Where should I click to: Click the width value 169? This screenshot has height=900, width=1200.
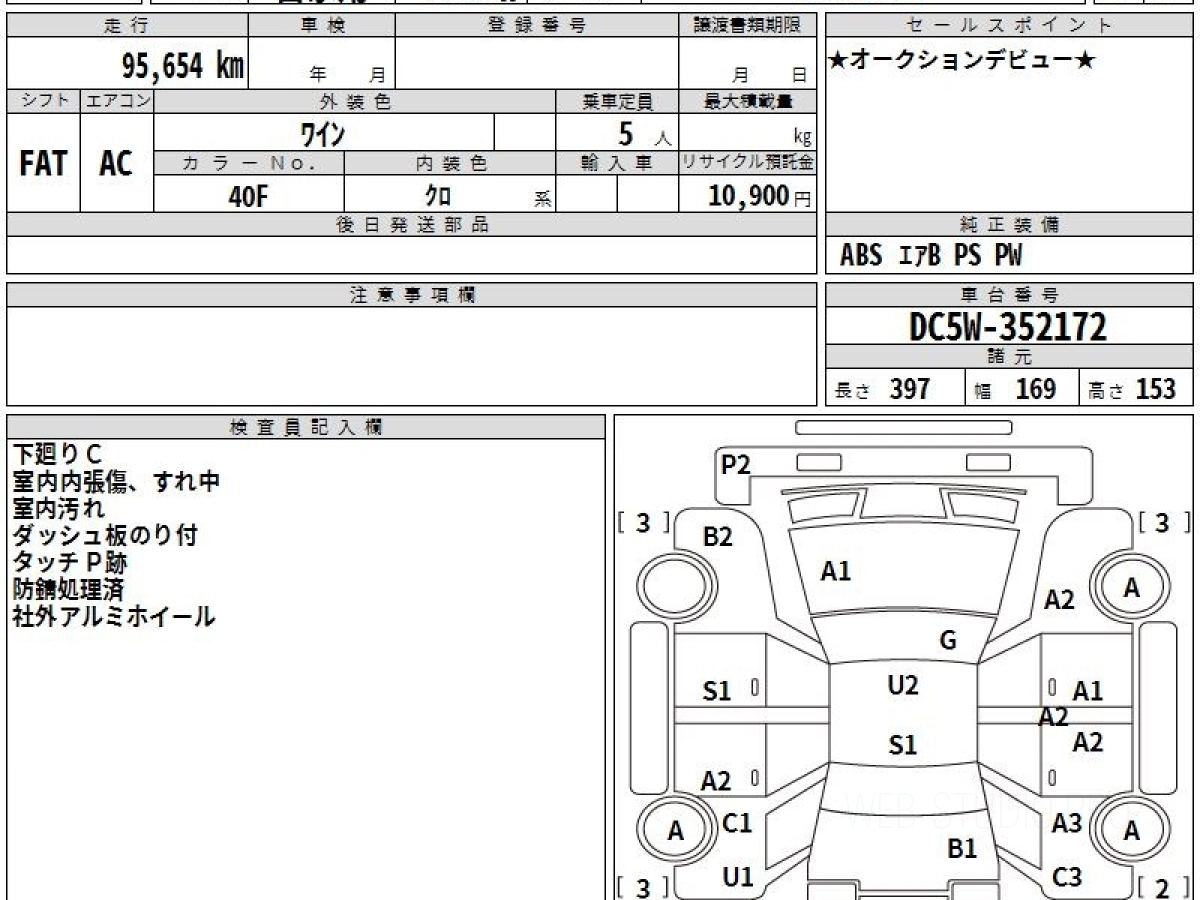1035,389
